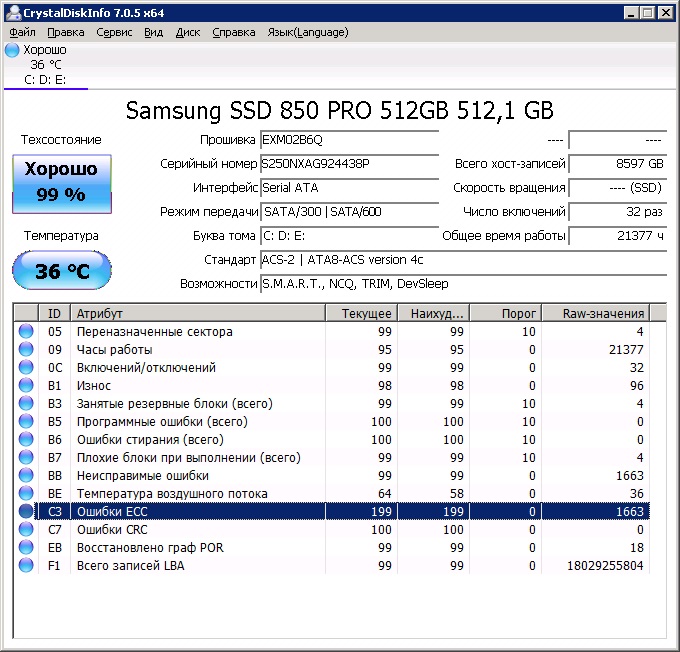Image resolution: width=680 pixels, height=652 pixels.
Task: Click the Текущее column header
Action: click(x=361, y=313)
